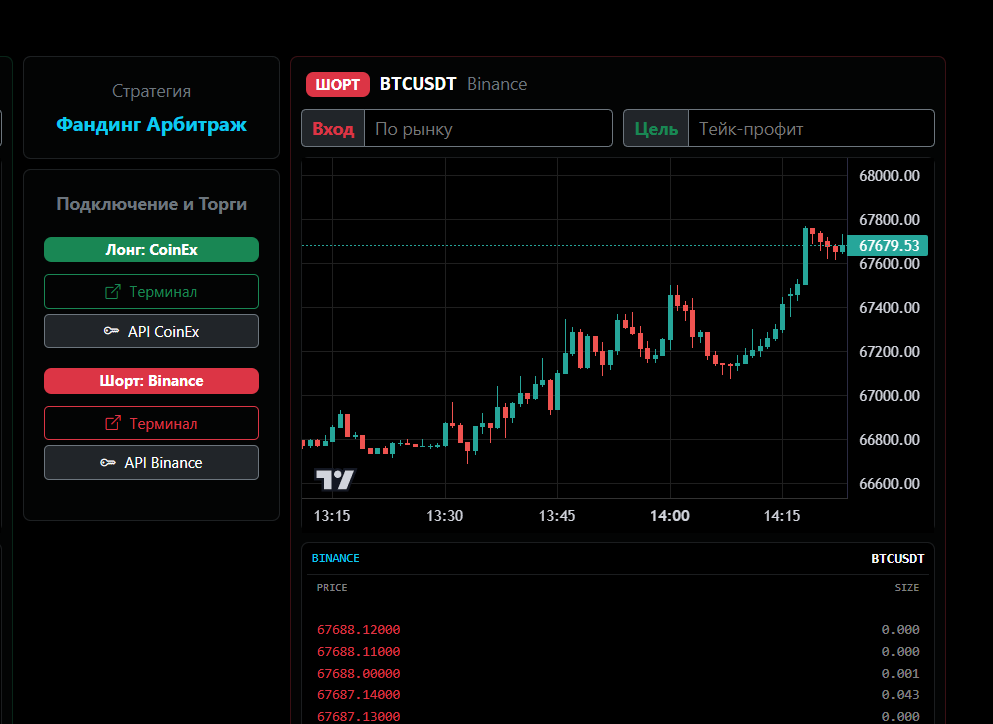Click the 67400.00 price axis label
This screenshot has width=993, height=724.
pyautogui.click(x=889, y=308)
